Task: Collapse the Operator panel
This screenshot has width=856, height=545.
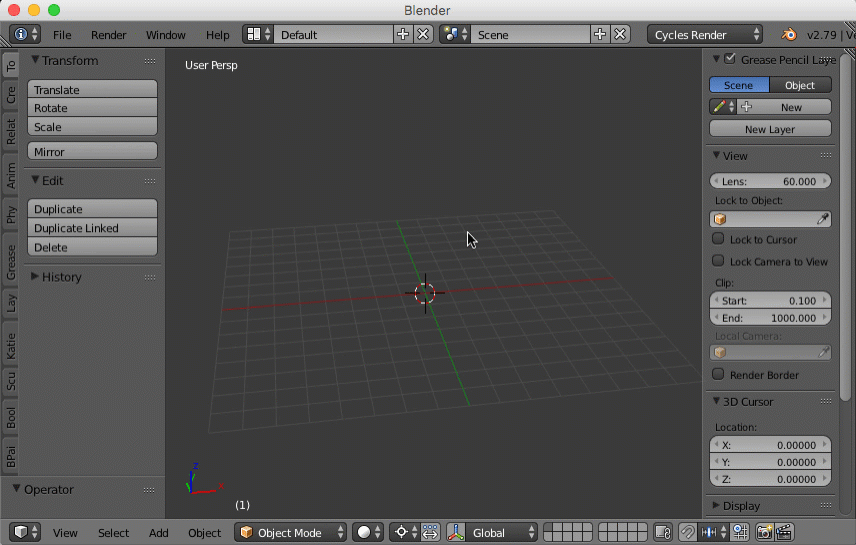Action: pos(17,489)
